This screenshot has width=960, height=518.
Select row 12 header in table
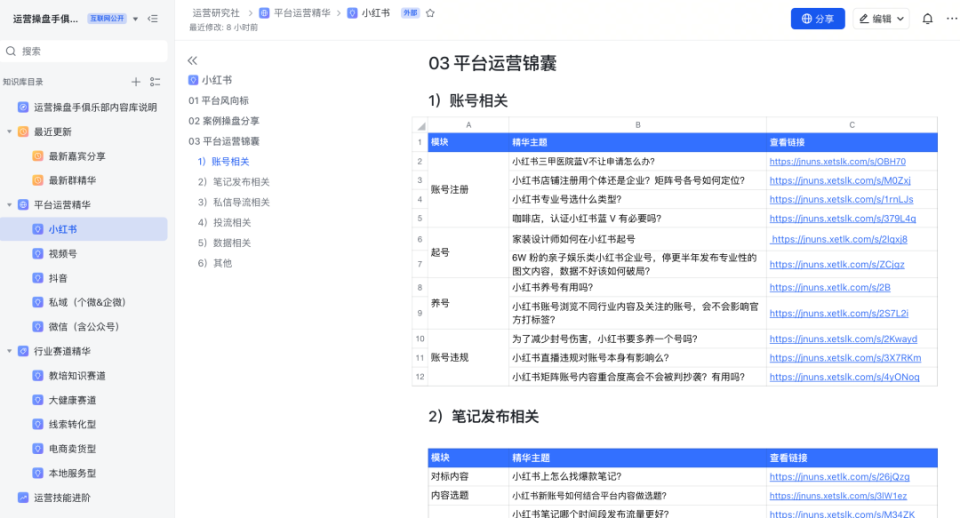[420, 377]
